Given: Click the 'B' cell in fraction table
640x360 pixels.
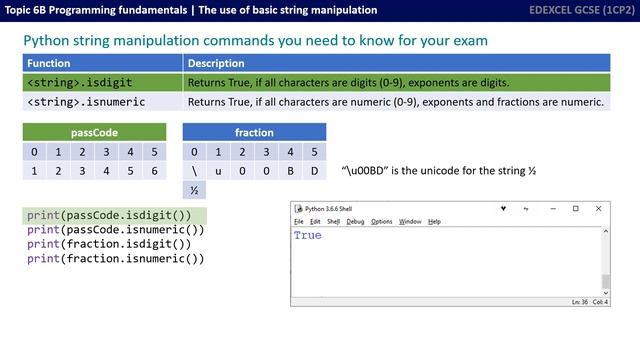Looking at the screenshot, I should [x=290, y=171].
